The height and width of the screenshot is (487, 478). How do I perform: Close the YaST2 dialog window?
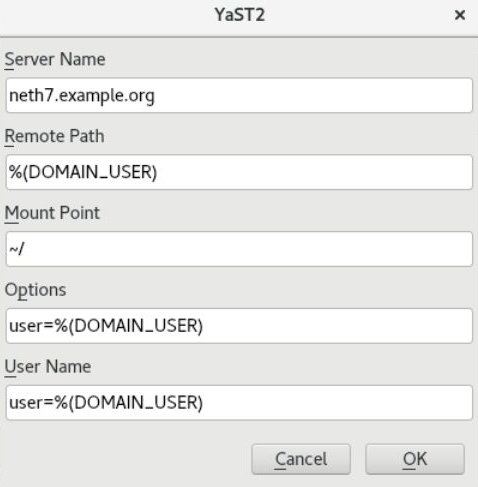(460, 15)
